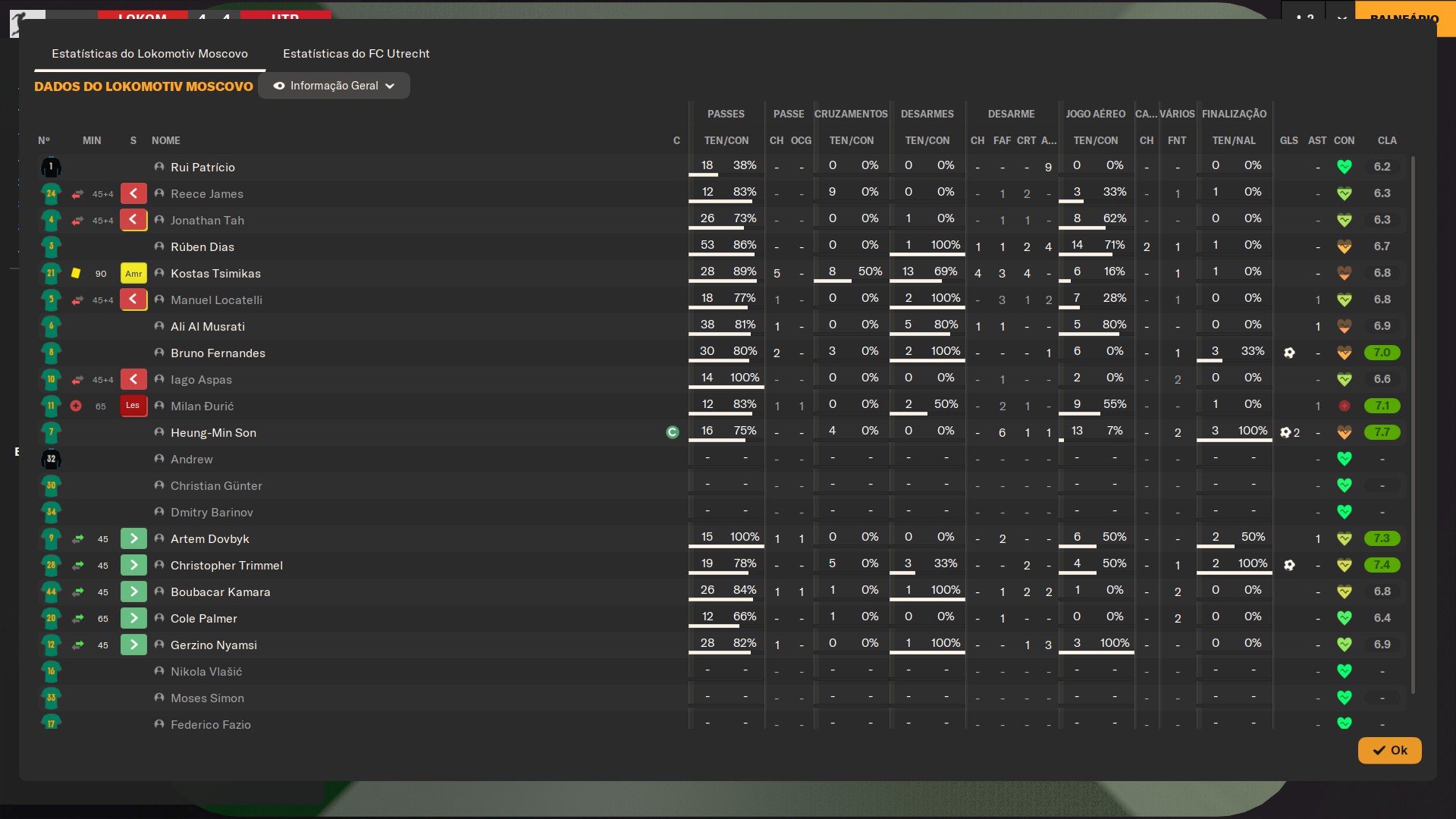Open Kostas Tsimikas player profile link
The image size is (1456, 819).
[215, 273]
